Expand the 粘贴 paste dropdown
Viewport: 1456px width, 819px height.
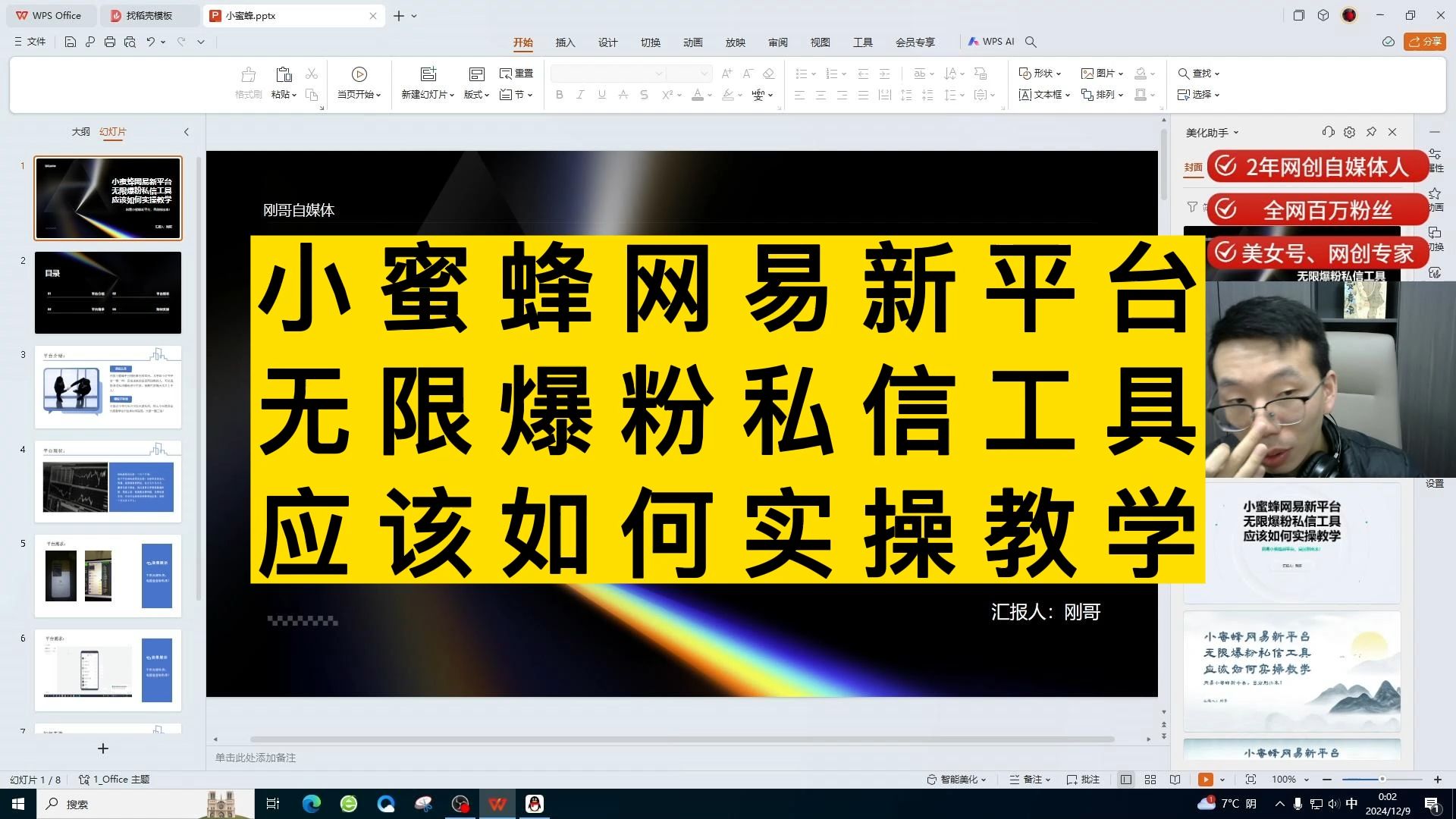coord(284,95)
